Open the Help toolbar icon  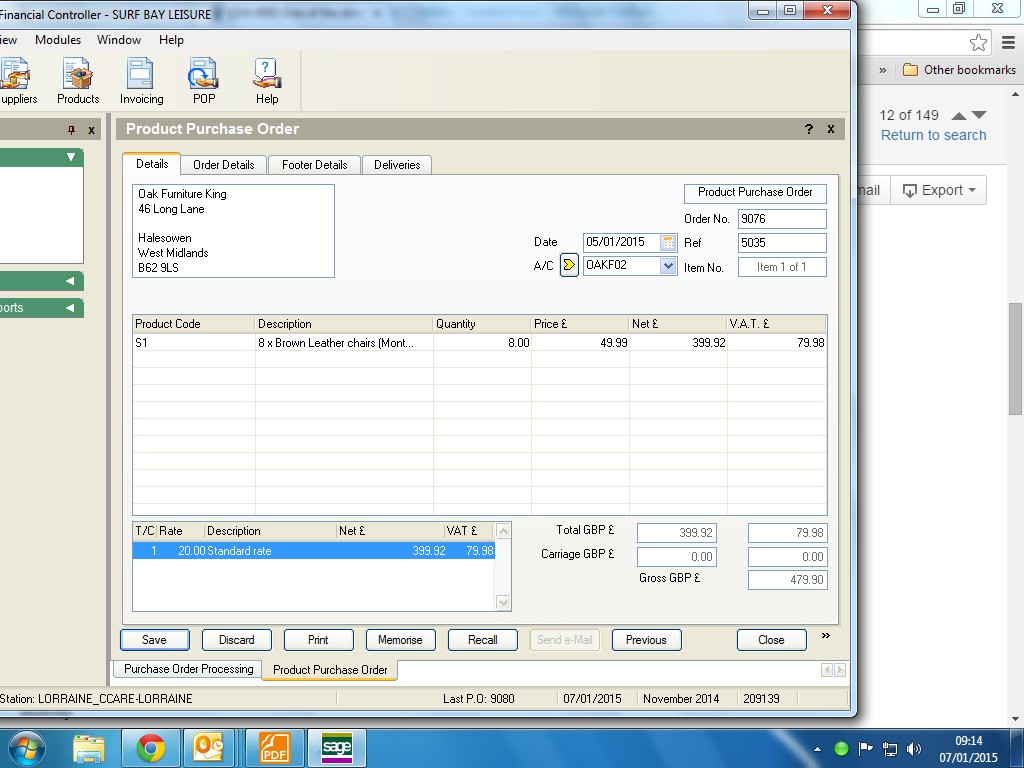[266, 81]
